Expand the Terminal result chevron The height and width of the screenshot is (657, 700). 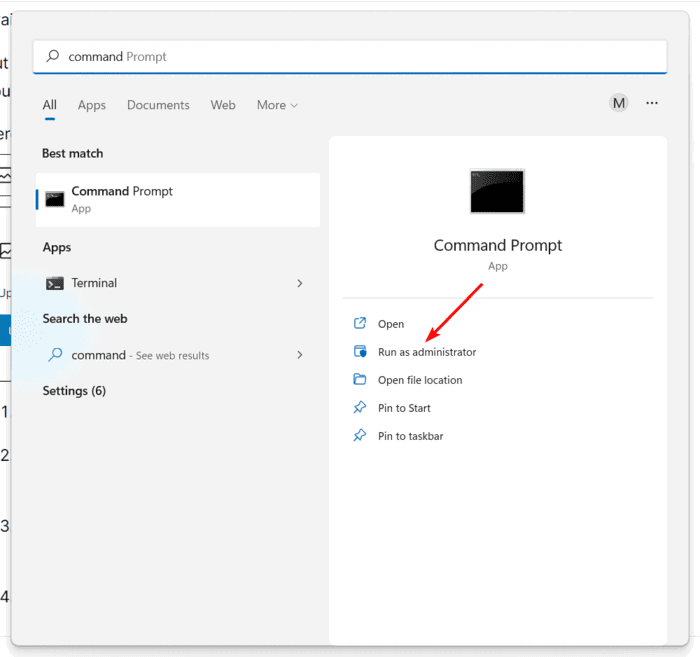click(x=300, y=283)
